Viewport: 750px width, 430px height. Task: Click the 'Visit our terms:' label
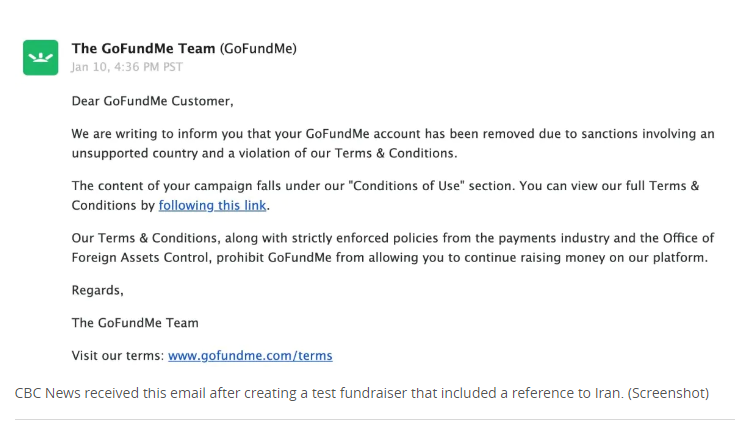[x=118, y=355]
